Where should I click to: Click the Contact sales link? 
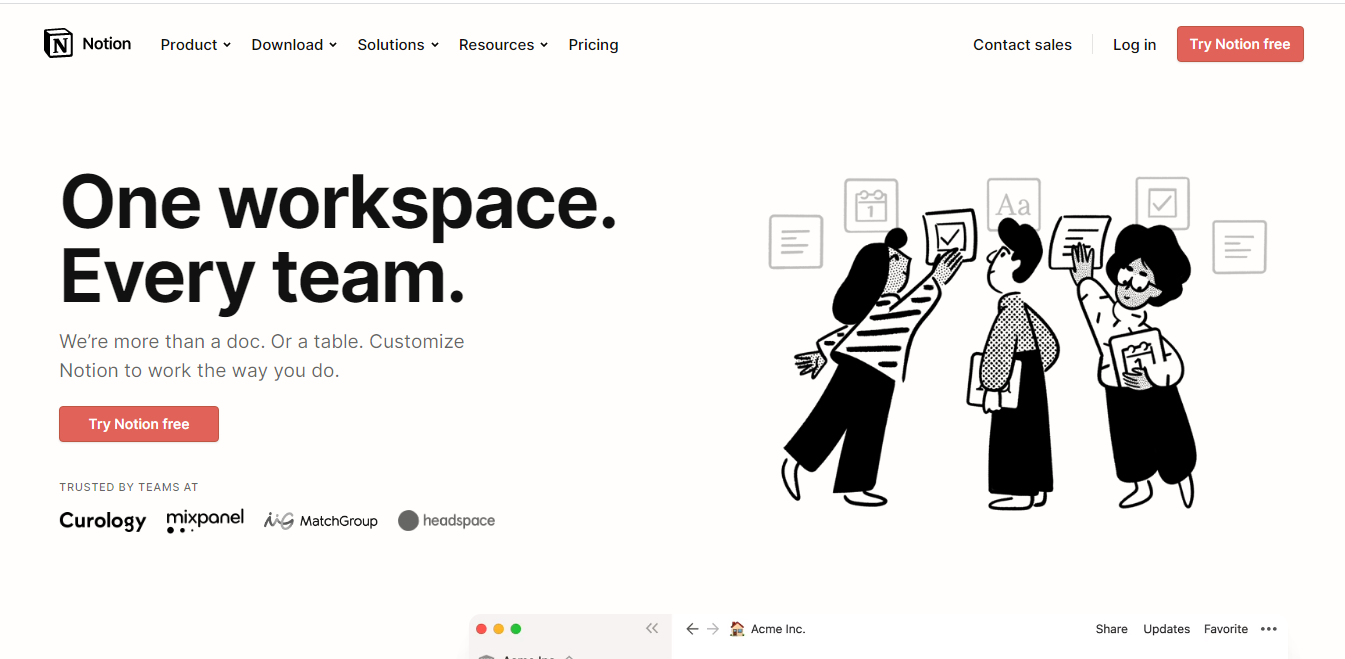coord(1022,44)
